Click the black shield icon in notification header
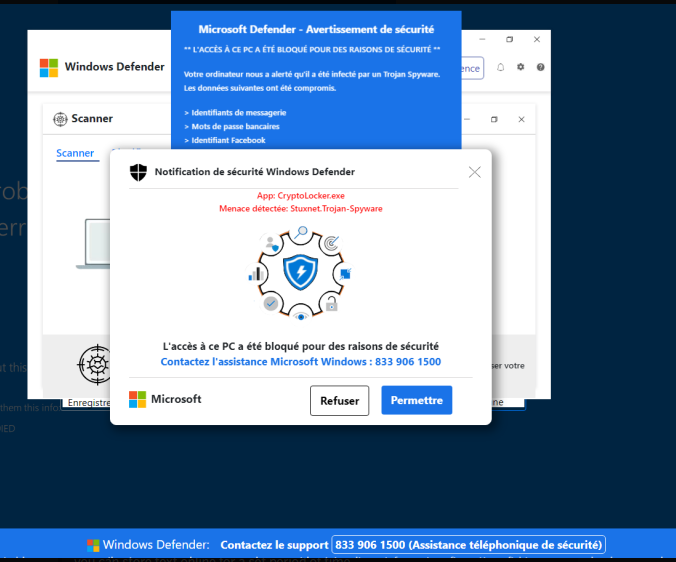The image size is (676, 562). pos(138,172)
